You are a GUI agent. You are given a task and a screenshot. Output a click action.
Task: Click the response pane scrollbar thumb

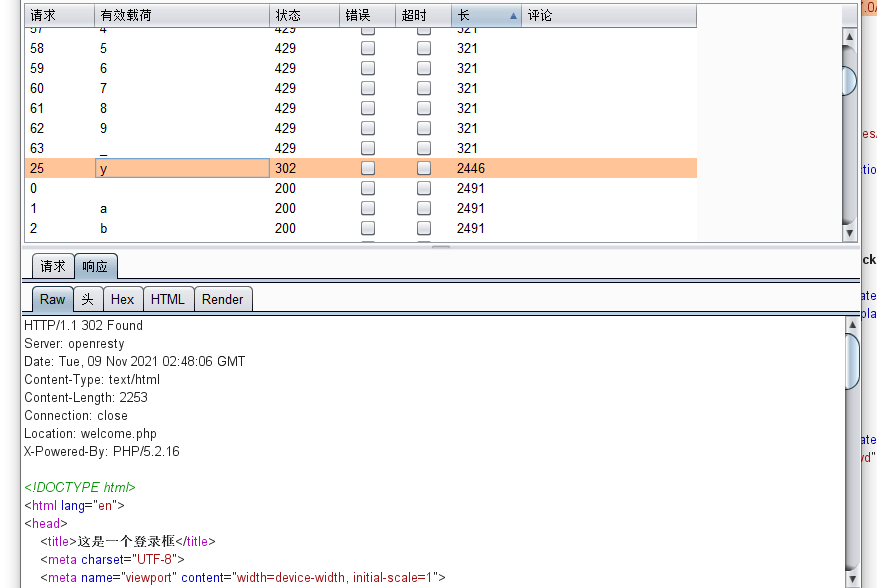[852, 361]
